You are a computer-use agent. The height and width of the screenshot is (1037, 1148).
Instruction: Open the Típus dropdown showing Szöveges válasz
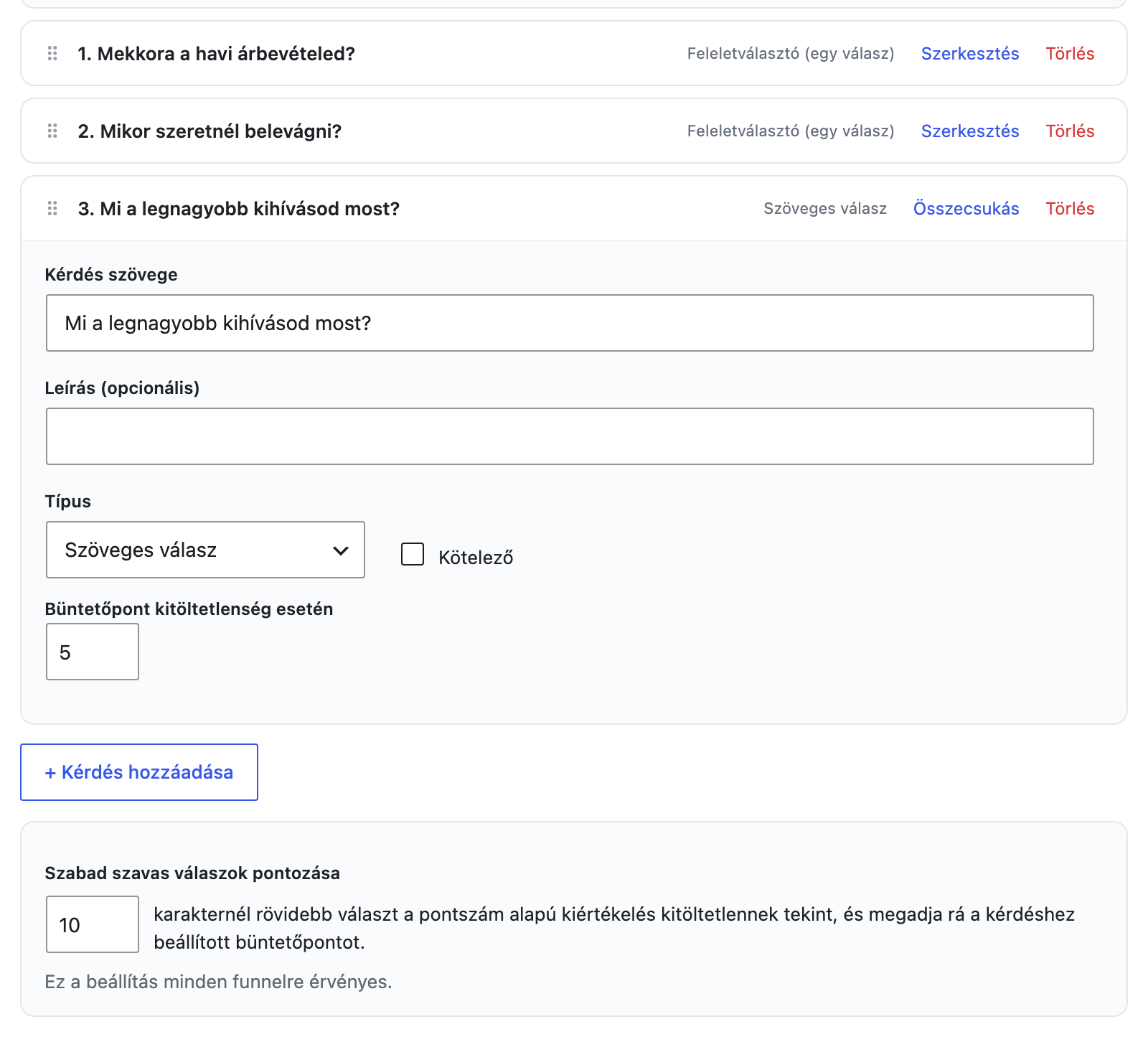click(x=205, y=550)
